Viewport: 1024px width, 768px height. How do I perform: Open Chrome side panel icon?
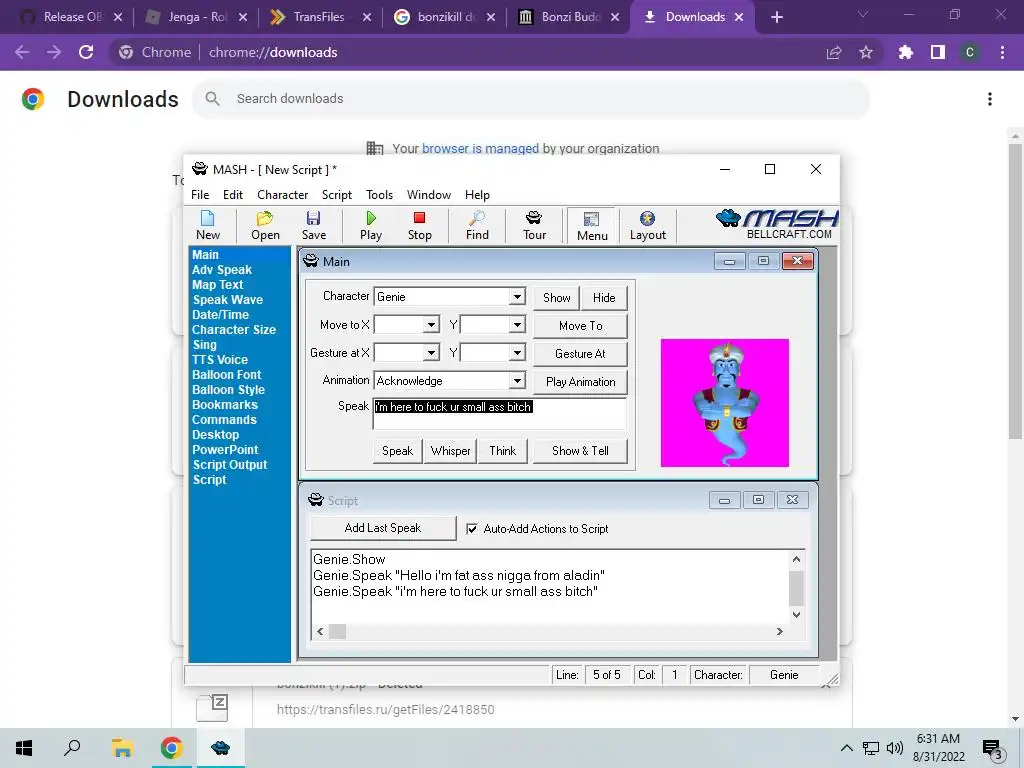point(938,52)
